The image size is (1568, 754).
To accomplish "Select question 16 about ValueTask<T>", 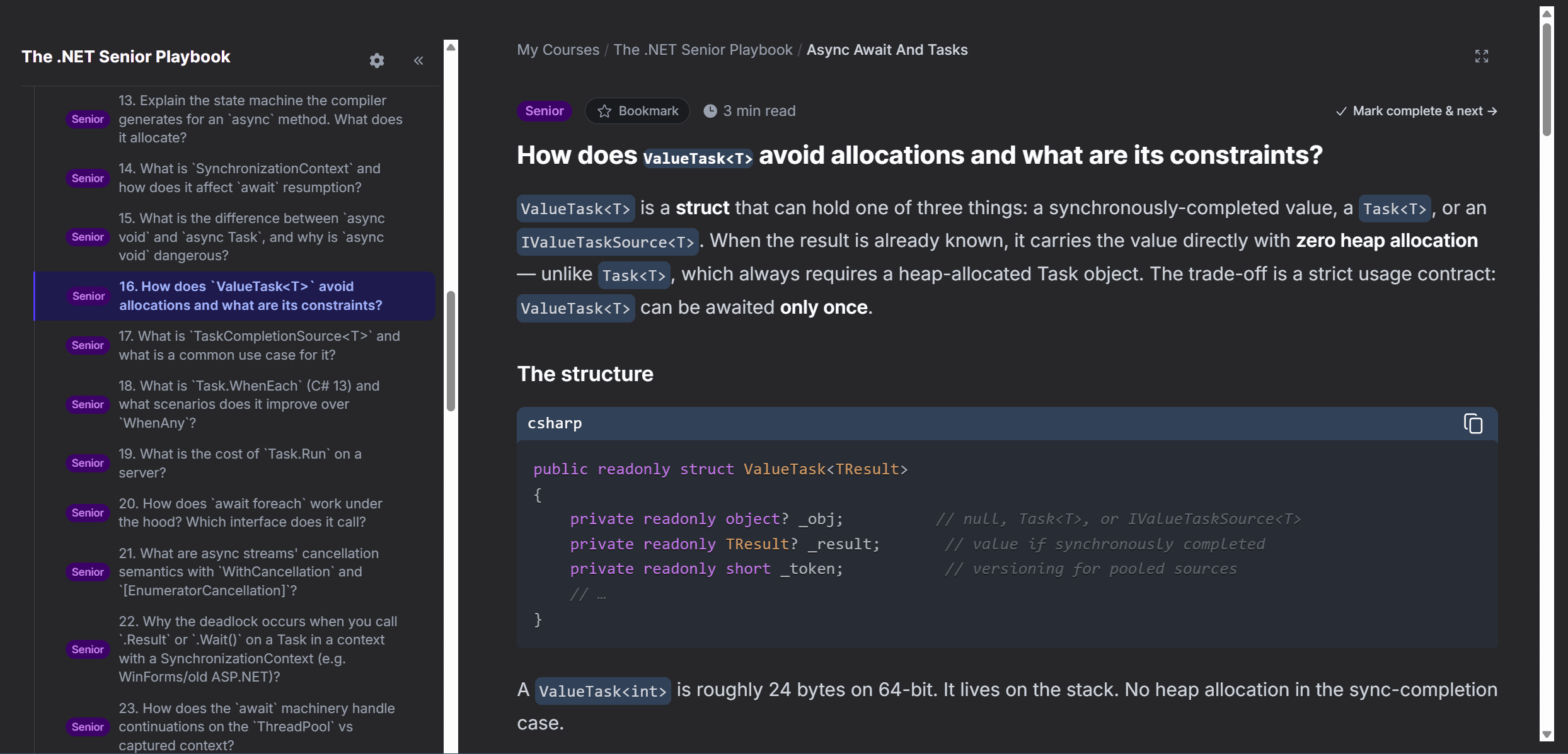I will tap(234, 296).
